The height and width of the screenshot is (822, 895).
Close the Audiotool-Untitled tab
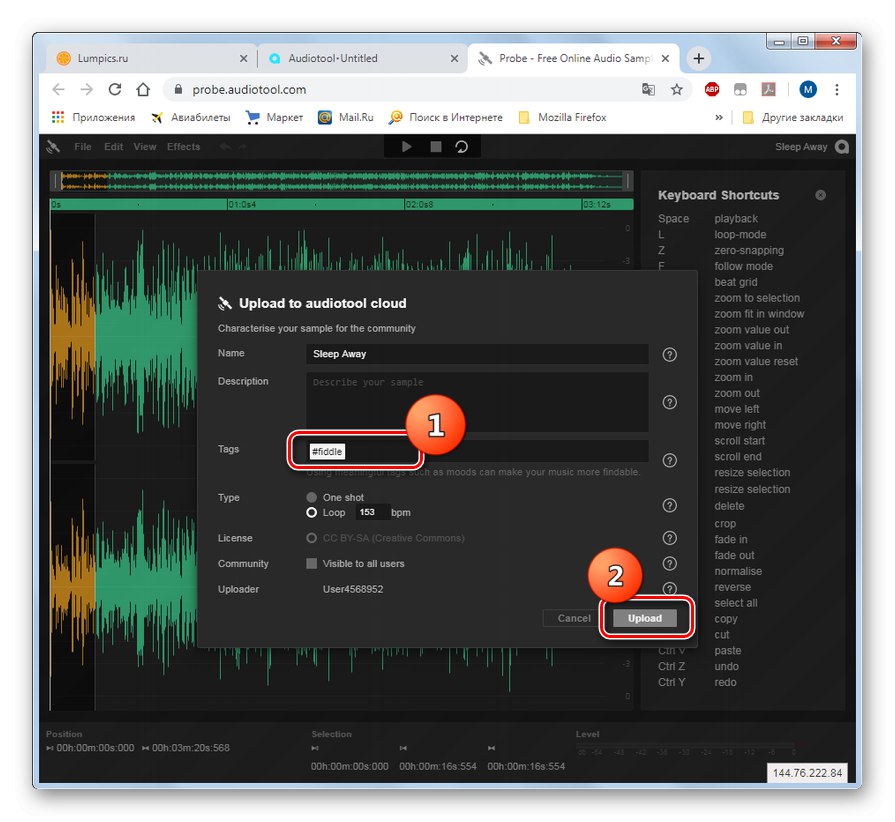point(454,58)
